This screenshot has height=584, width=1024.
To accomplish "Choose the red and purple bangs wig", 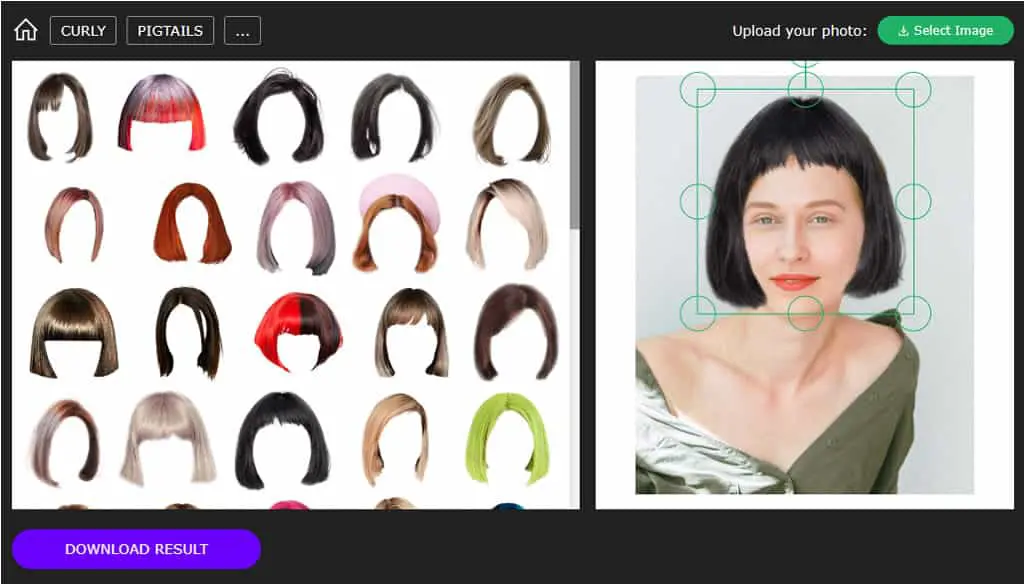I will point(162,112).
